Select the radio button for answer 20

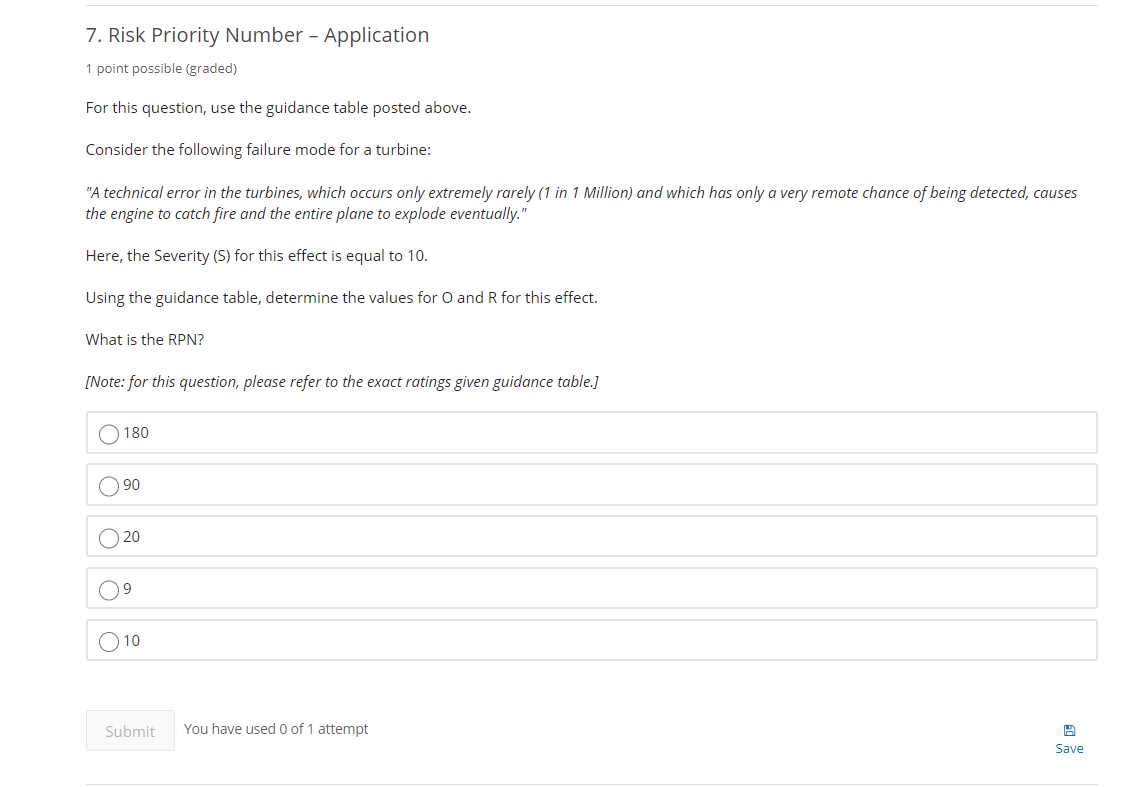109,538
